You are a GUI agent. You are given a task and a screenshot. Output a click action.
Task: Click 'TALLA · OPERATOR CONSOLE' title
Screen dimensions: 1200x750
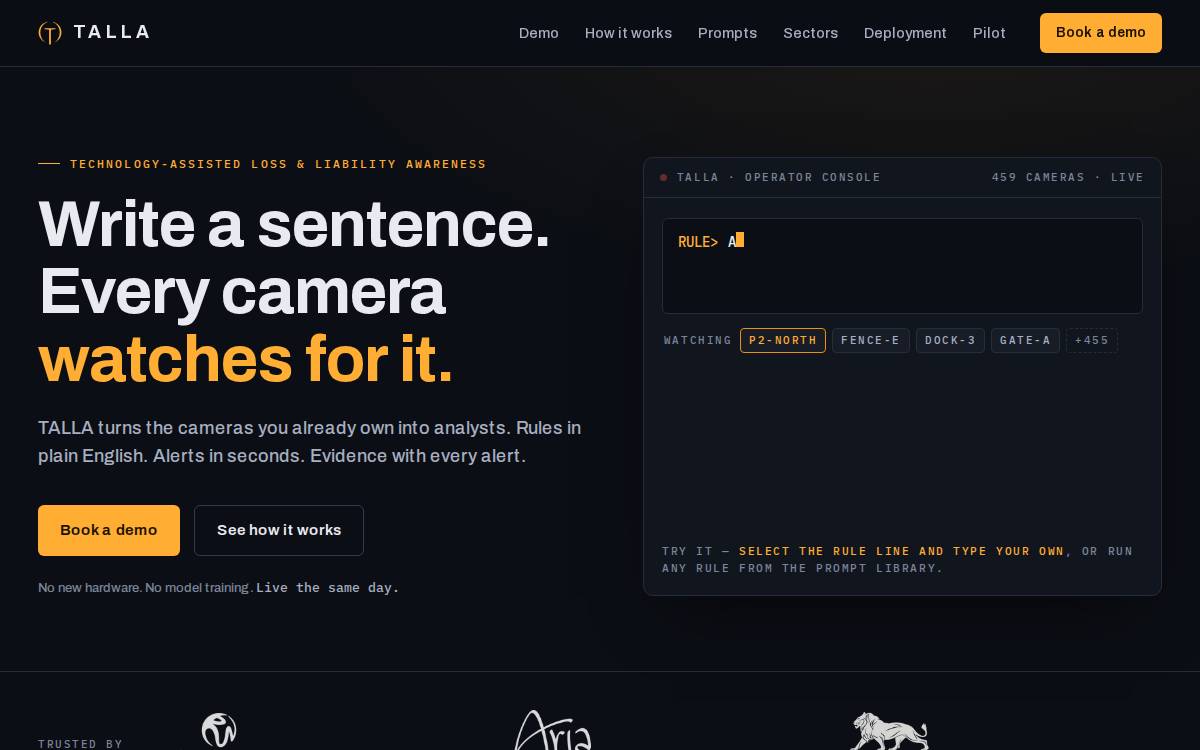coord(779,177)
